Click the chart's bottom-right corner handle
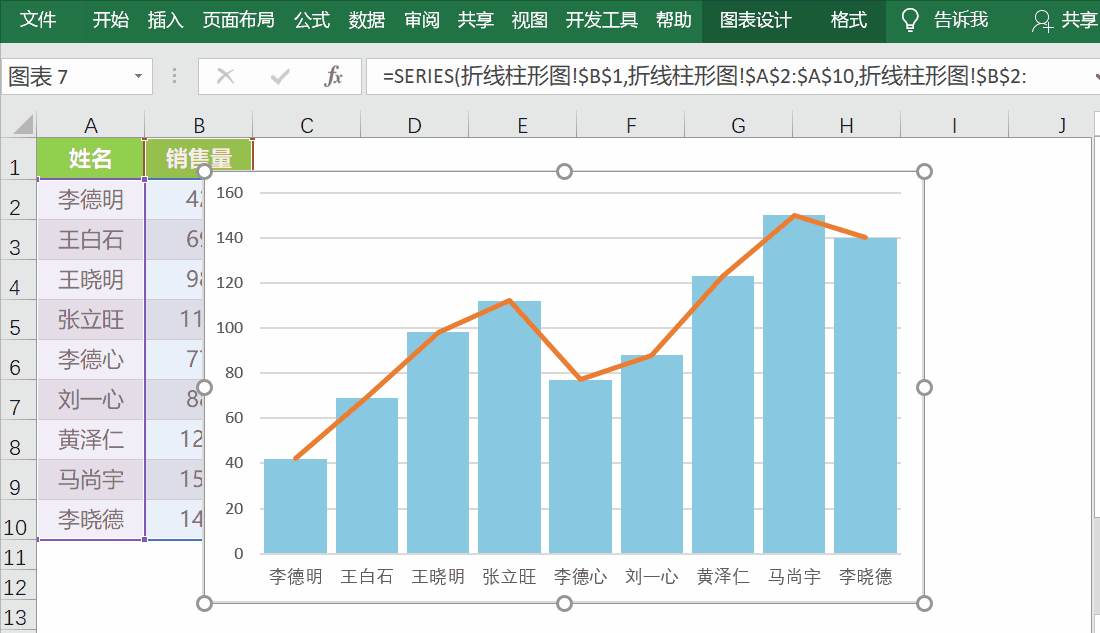This screenshot has width=1100, height=633. [925, 604]
